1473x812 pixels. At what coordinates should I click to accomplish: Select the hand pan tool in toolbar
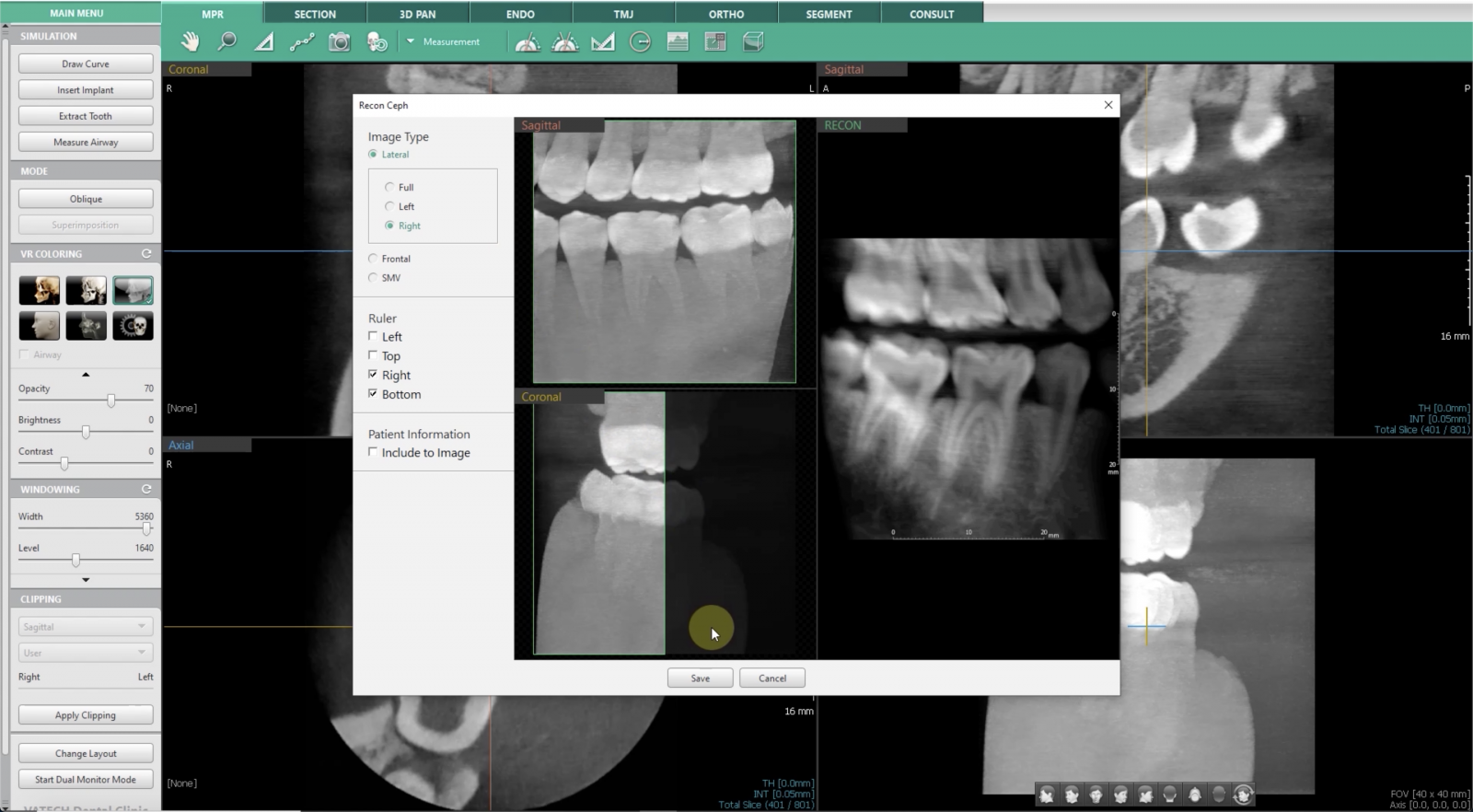[x=190, y=41]
